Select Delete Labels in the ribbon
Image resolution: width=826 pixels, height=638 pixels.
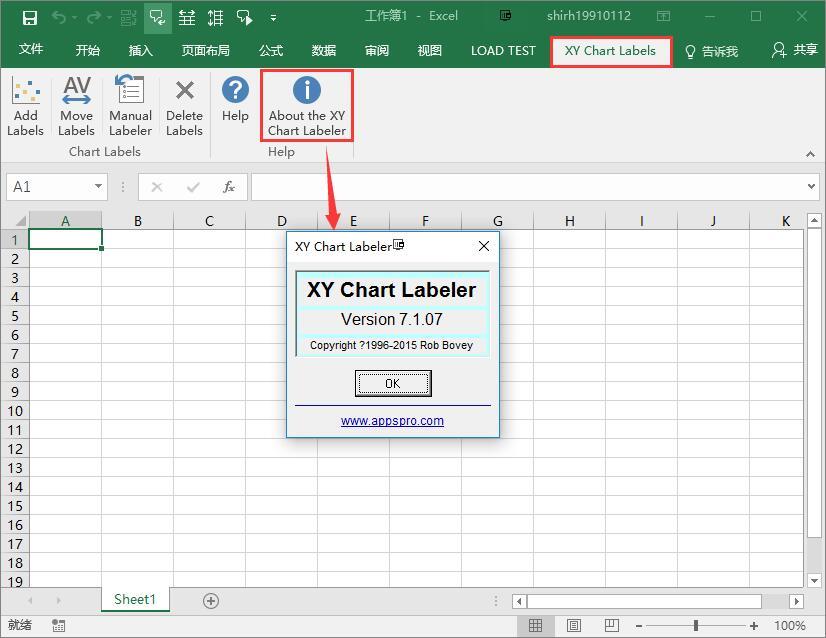184,106
